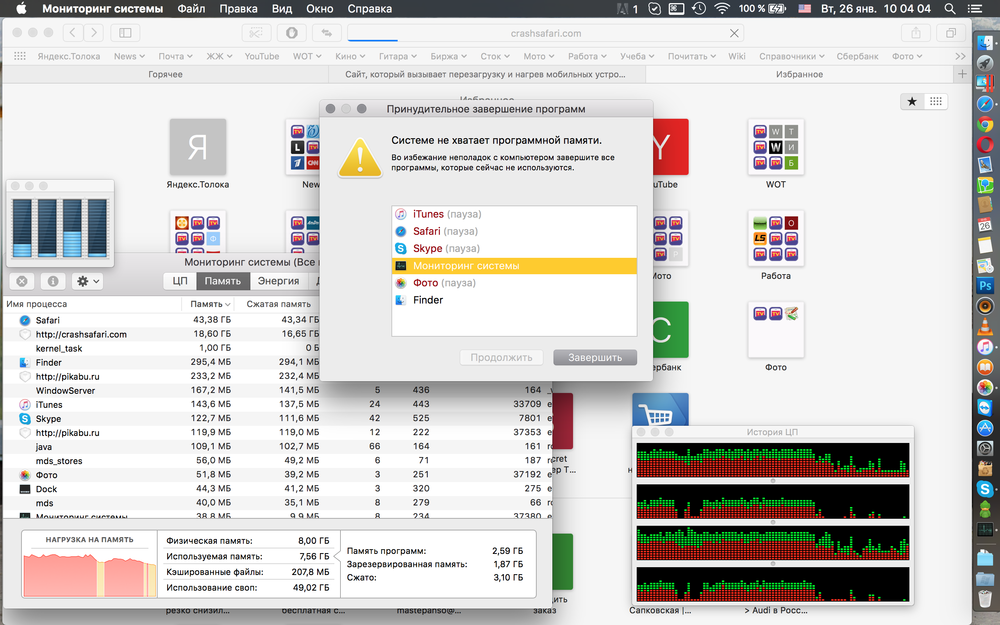Screen dimensions: 1000x625
Task: Open the Apple menu
Action: pyautogui.click(x=20, y=8)
